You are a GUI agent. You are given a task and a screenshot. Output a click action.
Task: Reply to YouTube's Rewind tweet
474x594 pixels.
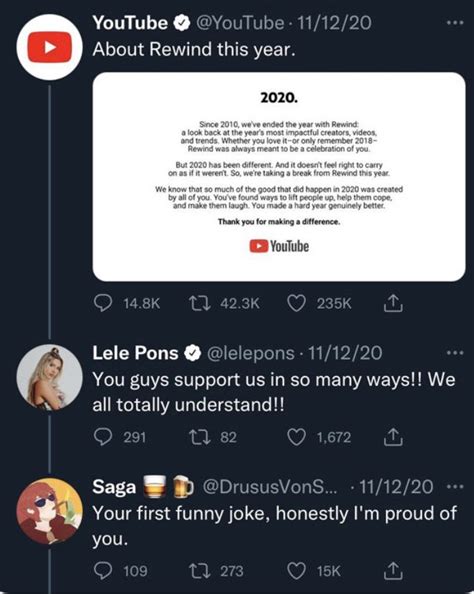point(103,303)
